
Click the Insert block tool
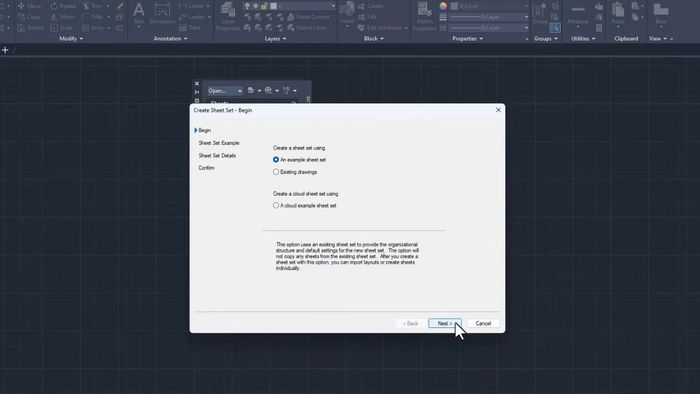(x=347, y=13)
